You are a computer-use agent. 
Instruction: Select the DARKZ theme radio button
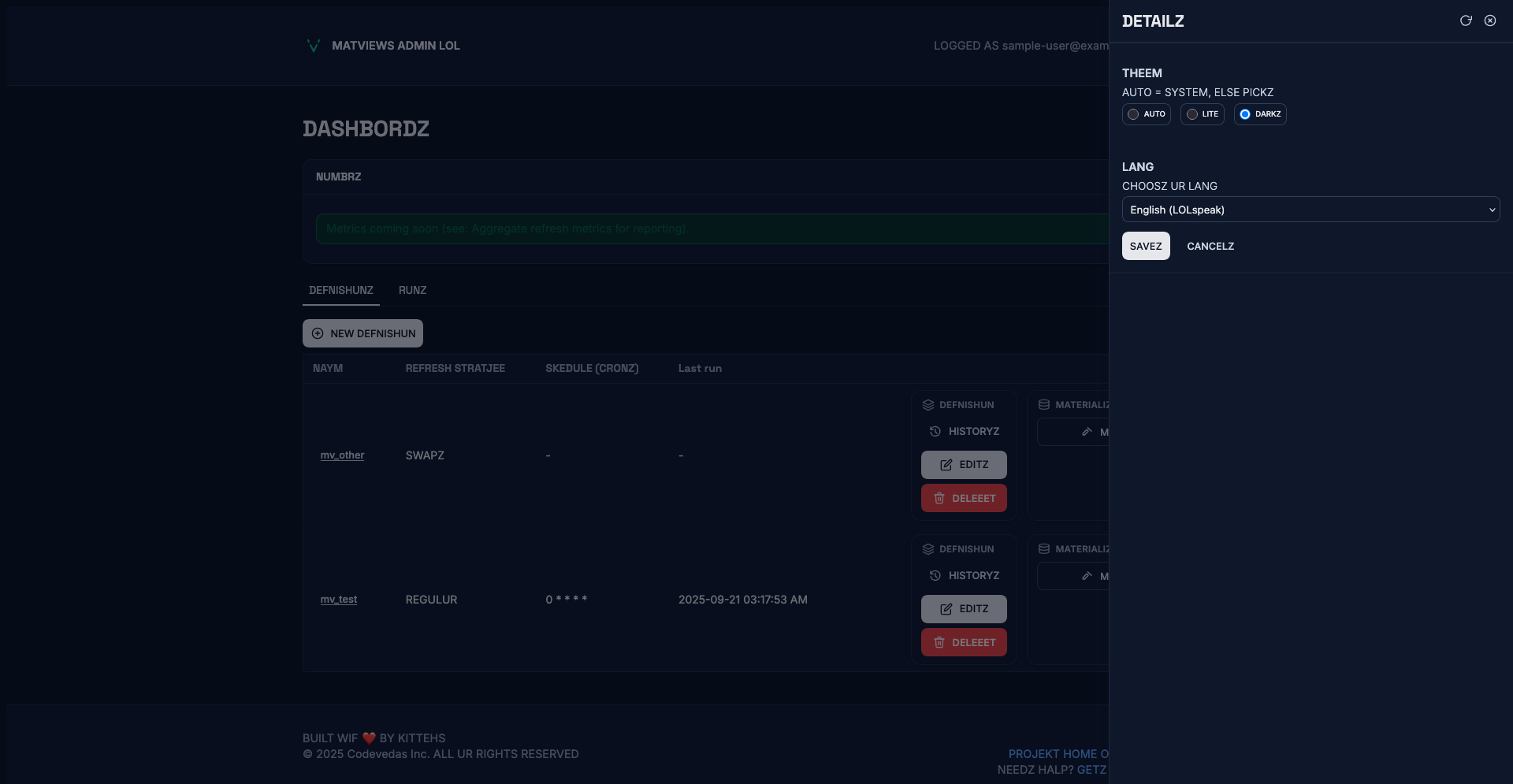(1245, 114)
